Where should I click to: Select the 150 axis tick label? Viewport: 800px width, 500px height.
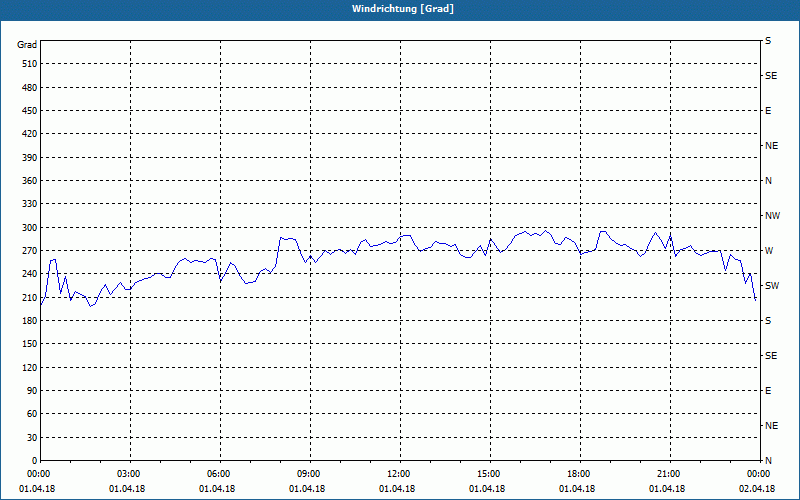[30, 344]
